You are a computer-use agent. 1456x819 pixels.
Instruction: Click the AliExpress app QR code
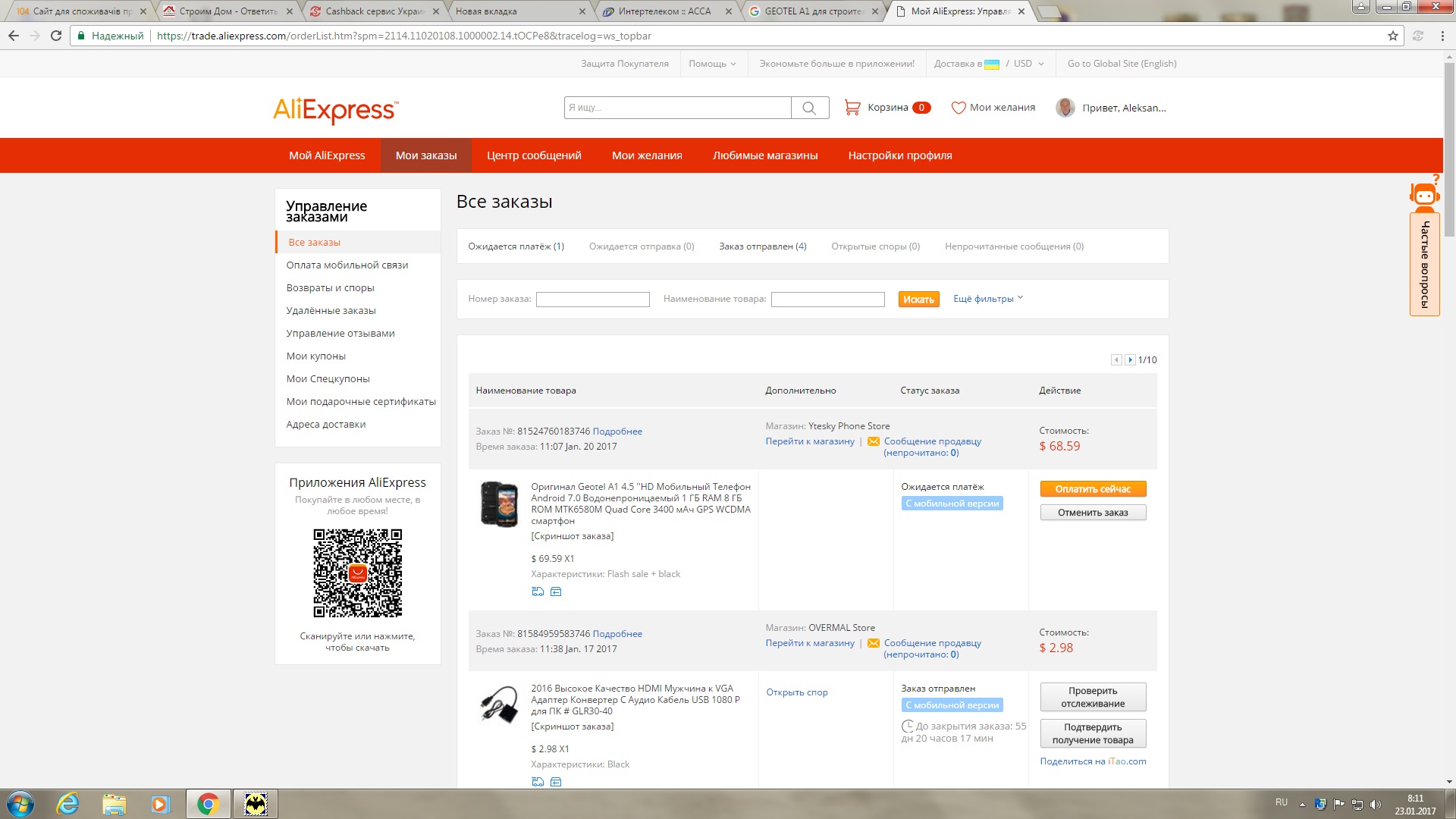[358, 573]
